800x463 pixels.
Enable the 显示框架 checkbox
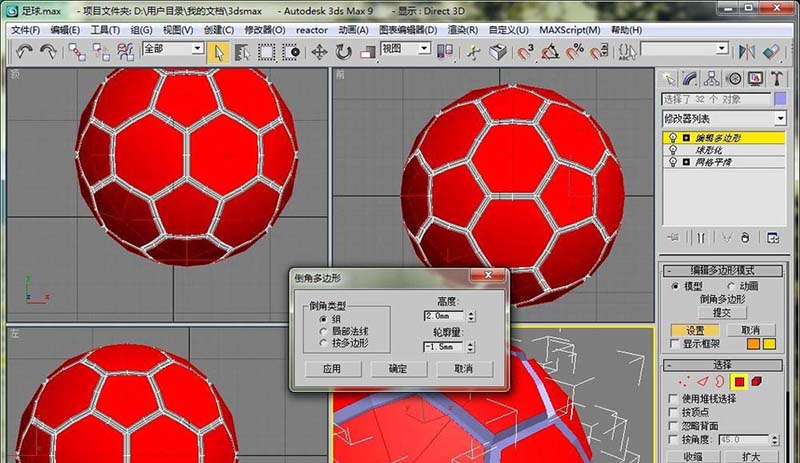[674, 344]
